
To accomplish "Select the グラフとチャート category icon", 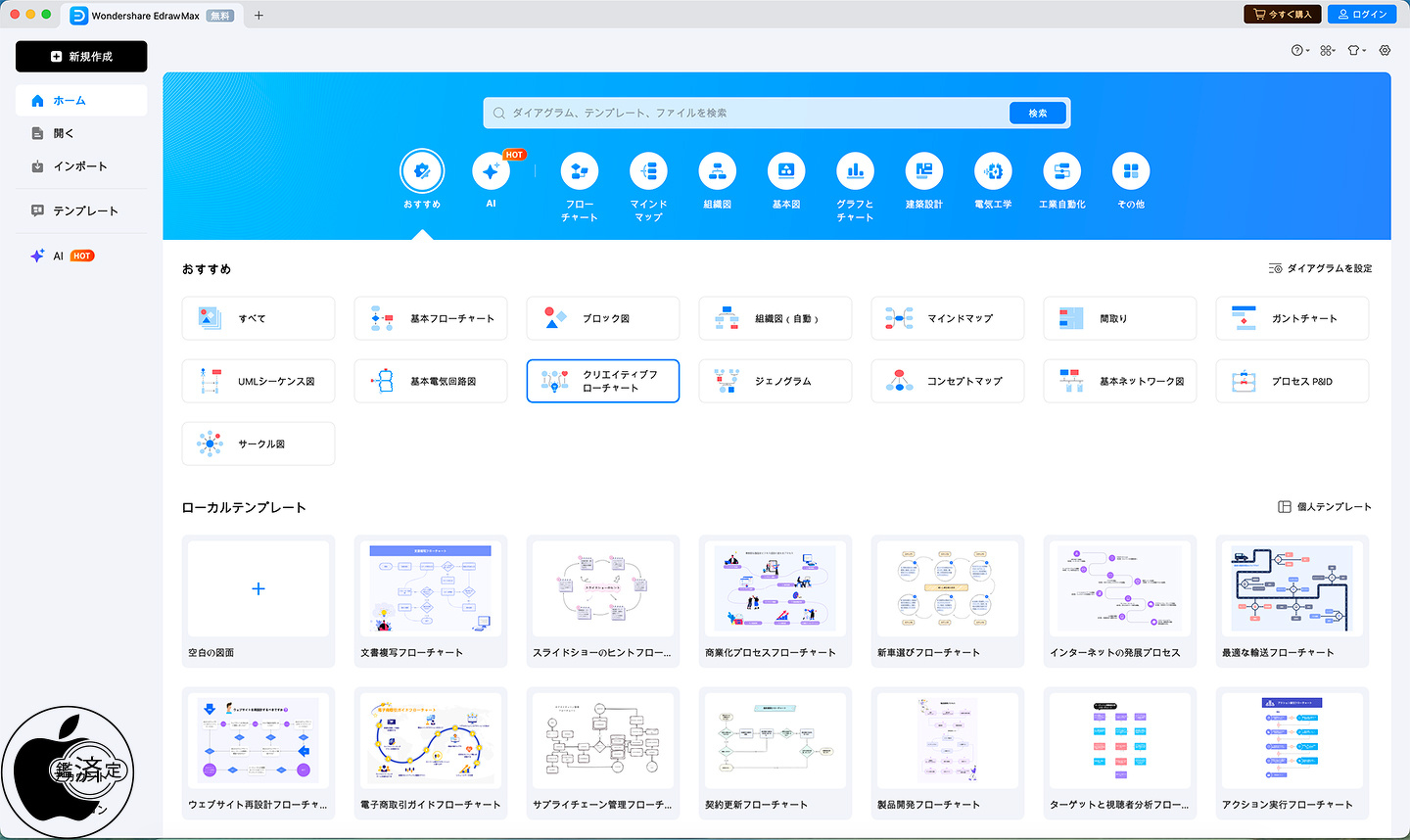I will (x=855, y=171).
